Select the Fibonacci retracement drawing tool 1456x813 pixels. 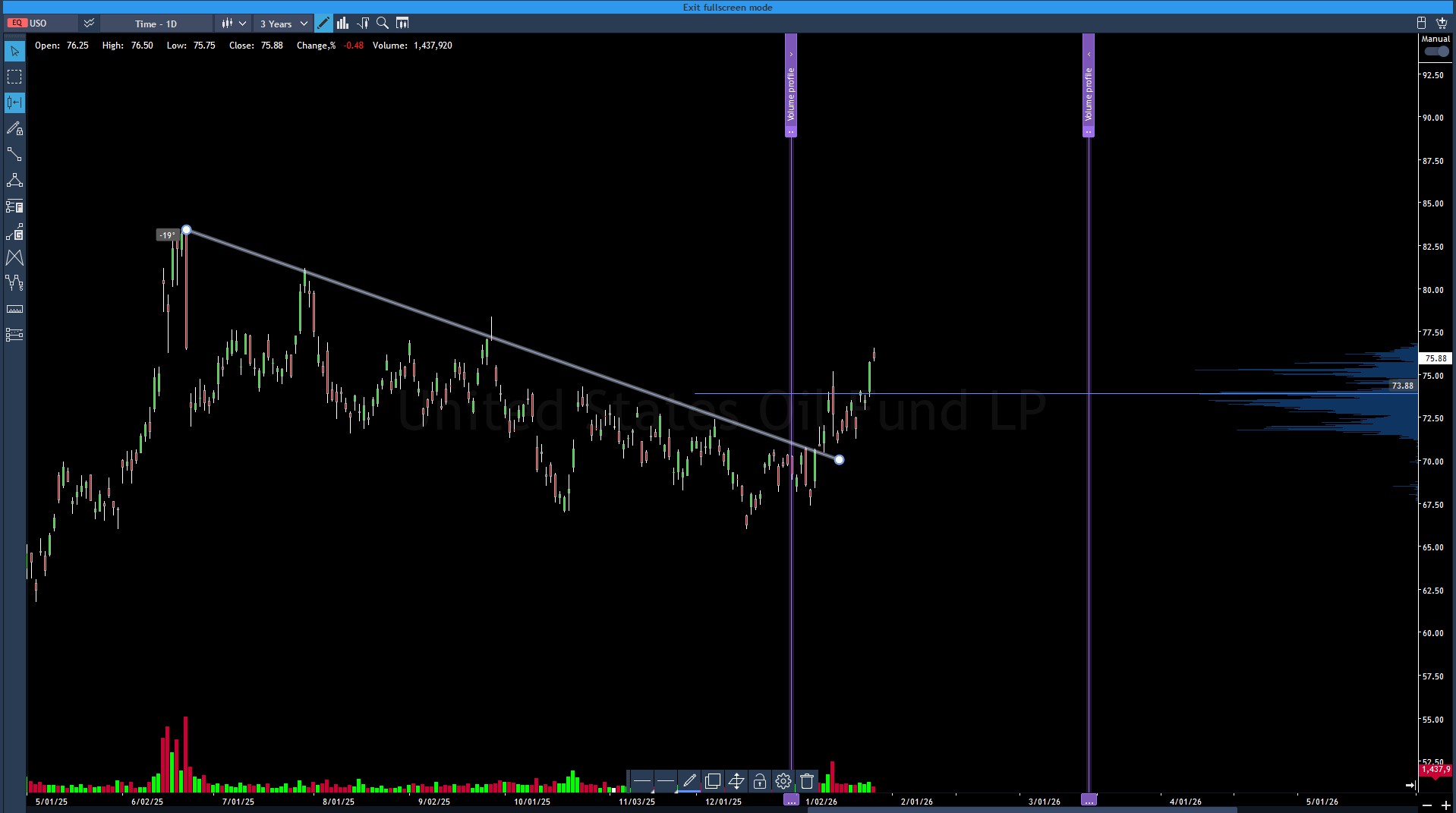point(14,206)
